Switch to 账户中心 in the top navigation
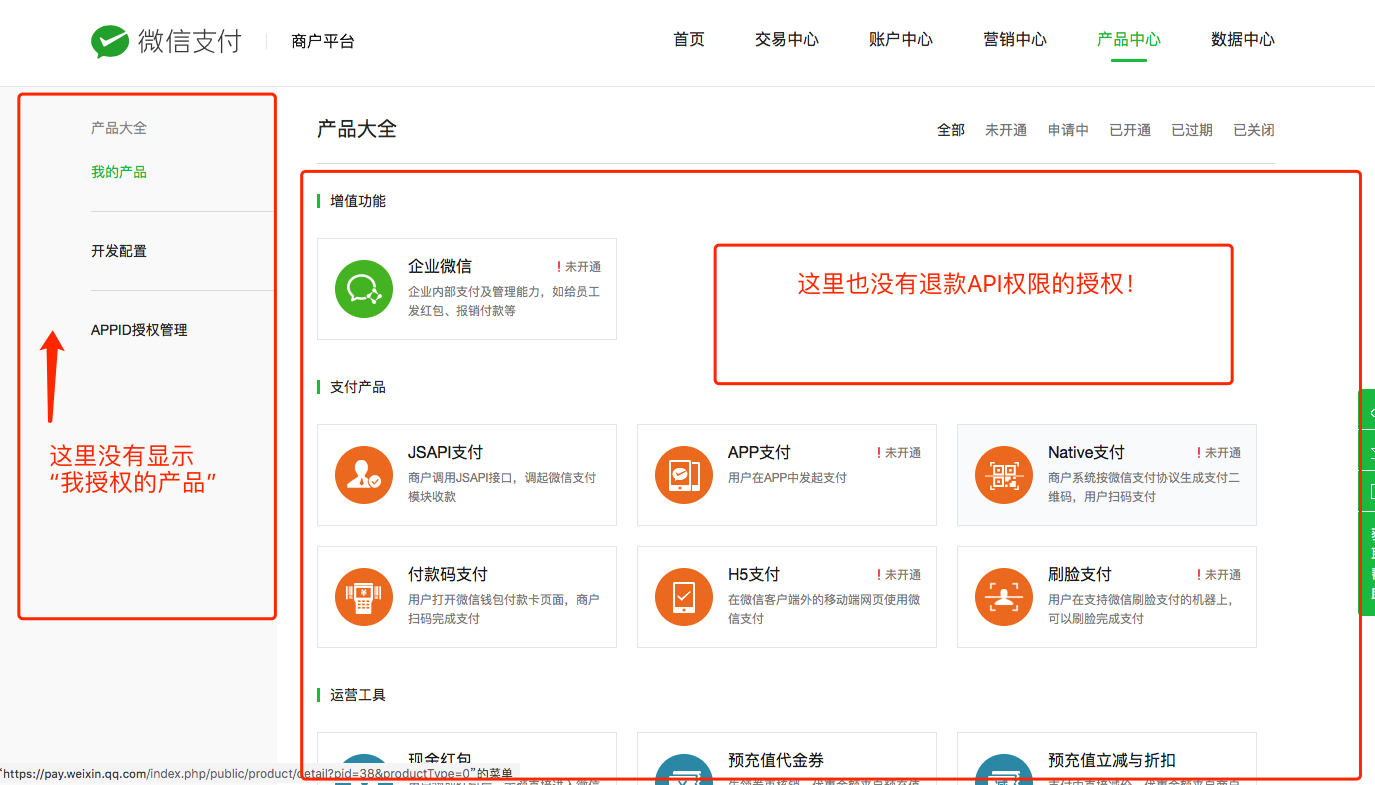The image size is (1375, 785). pos(901,40)
